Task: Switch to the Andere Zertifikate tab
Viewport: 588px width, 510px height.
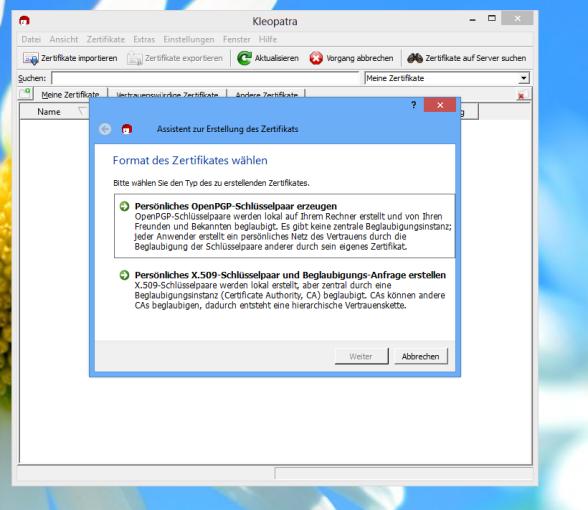Action: coord(266,94)
